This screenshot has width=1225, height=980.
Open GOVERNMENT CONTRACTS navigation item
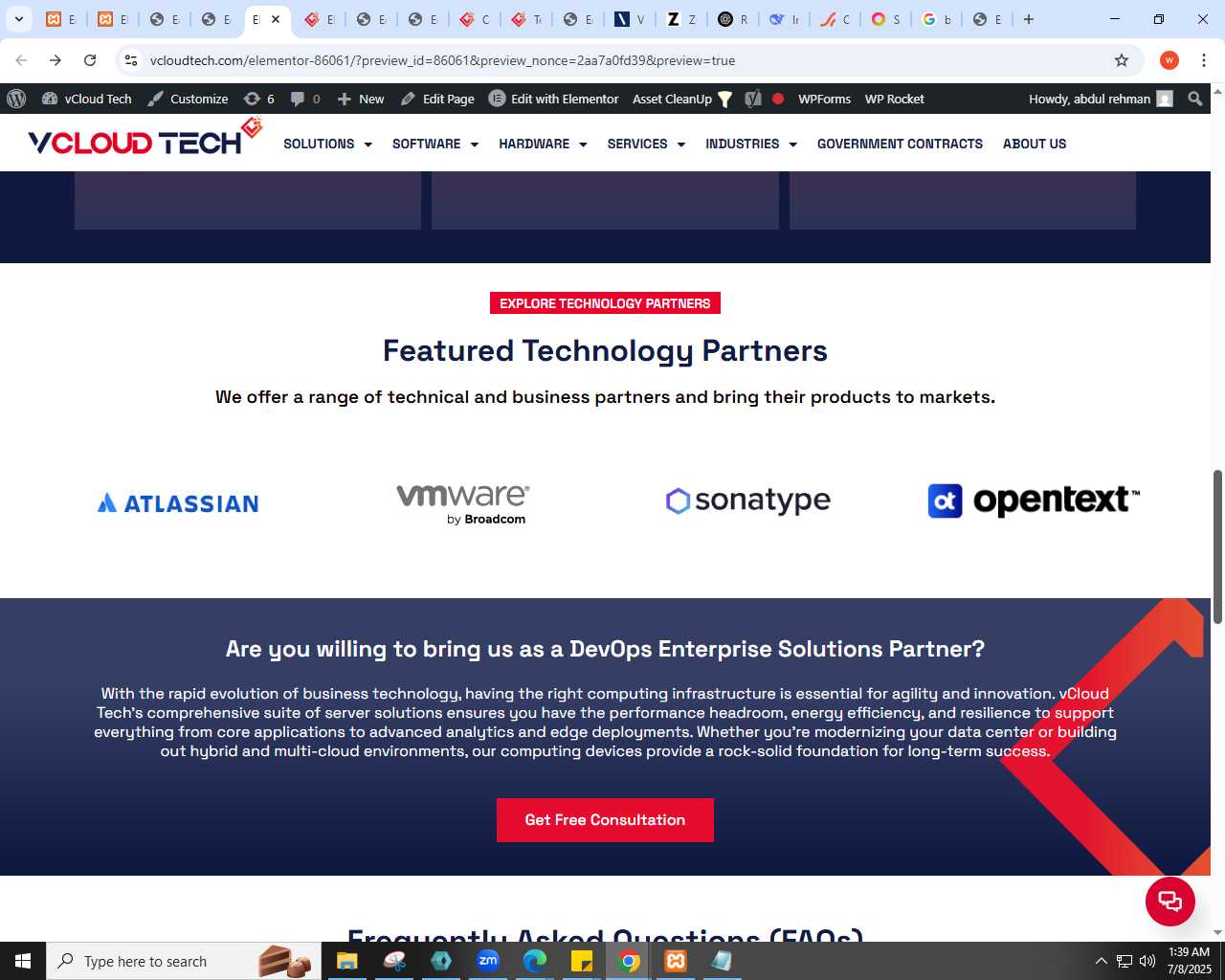point(900,144)
